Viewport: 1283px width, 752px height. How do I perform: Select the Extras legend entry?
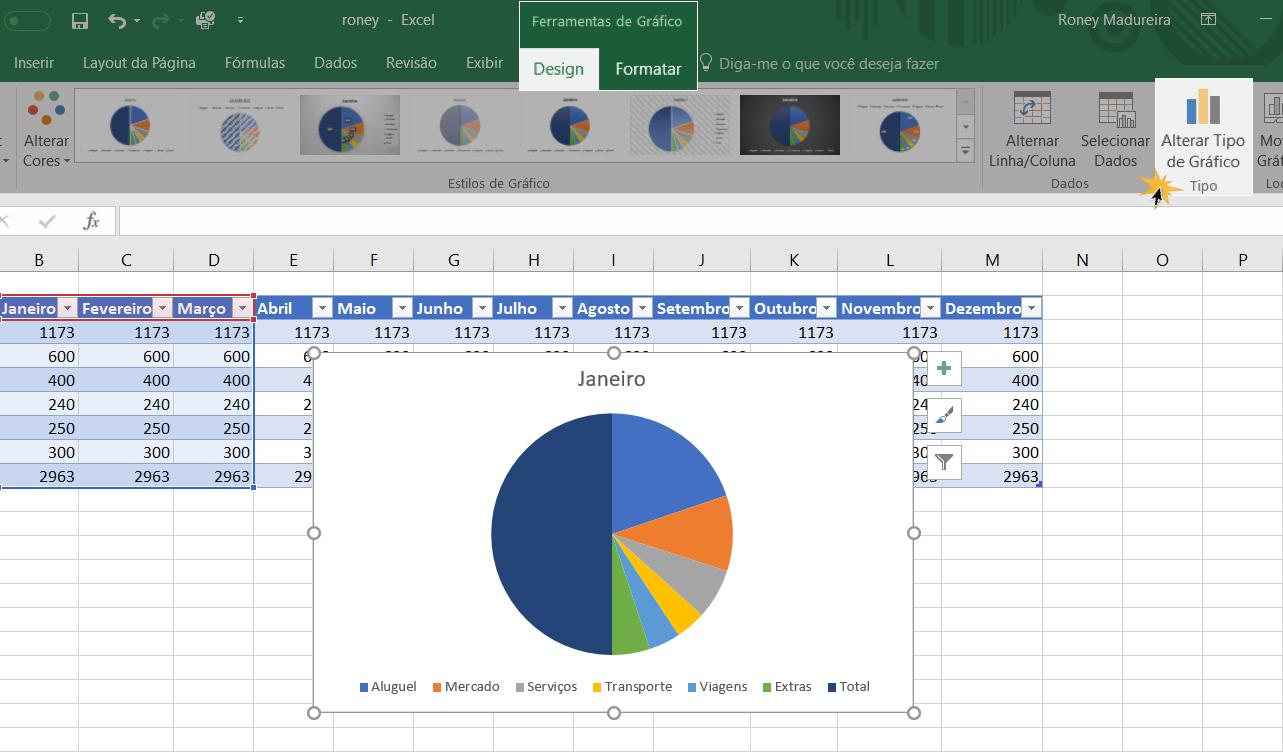click(x=787, y=687)
